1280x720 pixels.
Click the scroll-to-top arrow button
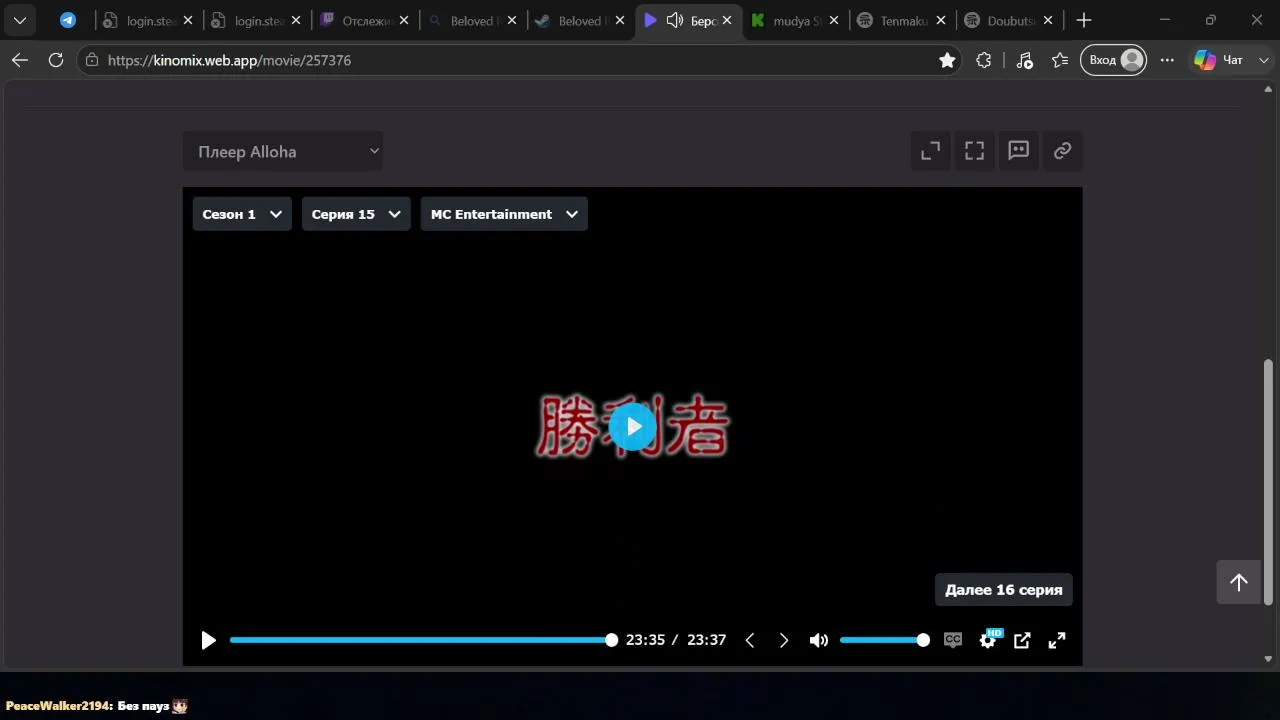(x=1239, y=582)
